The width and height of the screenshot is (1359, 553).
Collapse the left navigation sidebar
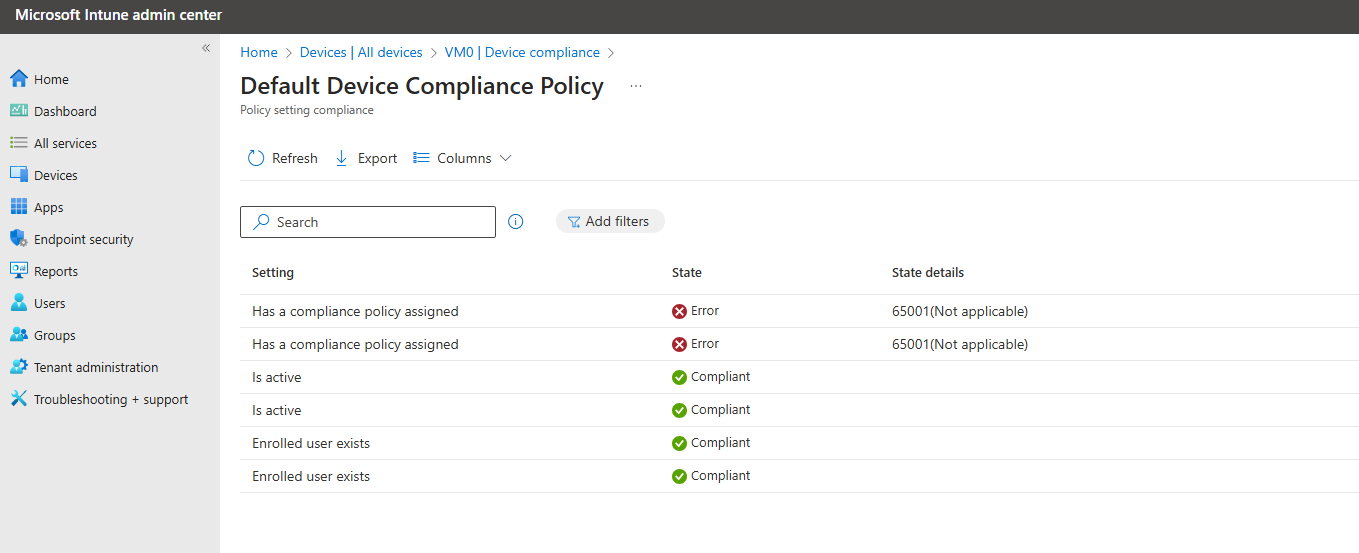tap(206, 48)
